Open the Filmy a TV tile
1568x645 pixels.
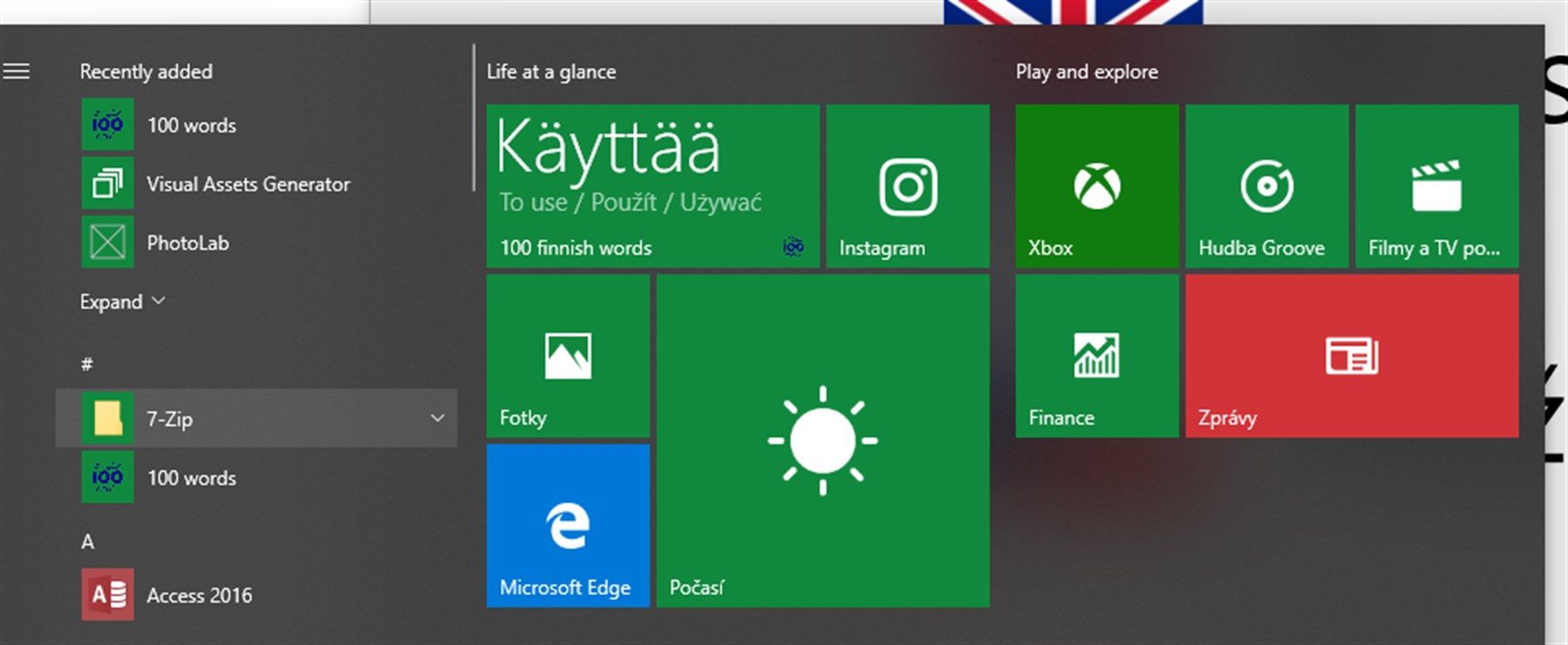pos(1437,186)
